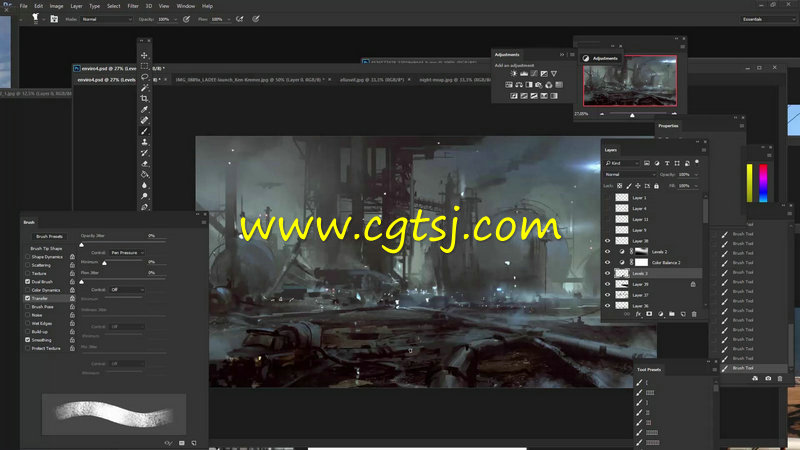
Task: Select the Brush tool in the toolbox
Action: coord(144,131)
